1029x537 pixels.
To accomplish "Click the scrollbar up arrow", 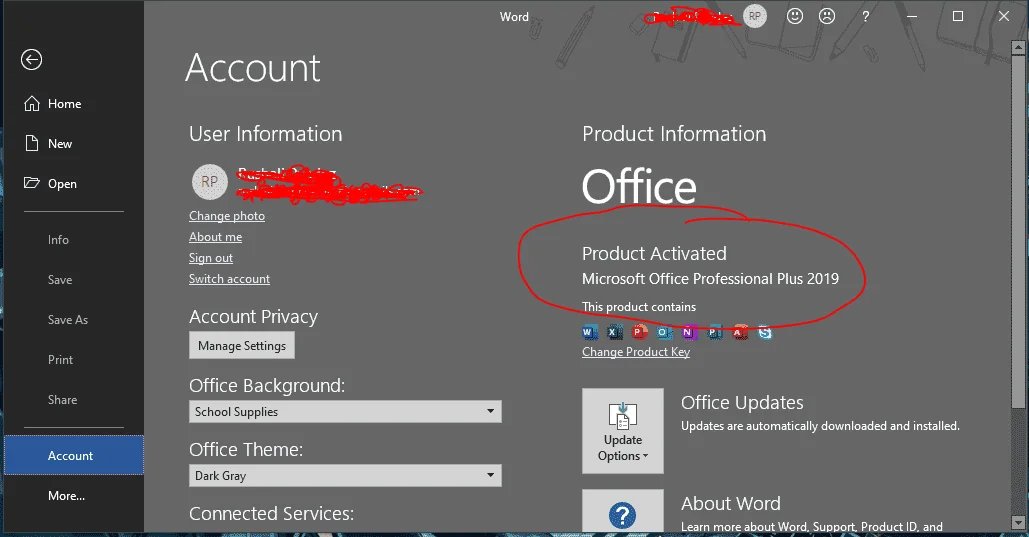I will tap(1018, 47).
